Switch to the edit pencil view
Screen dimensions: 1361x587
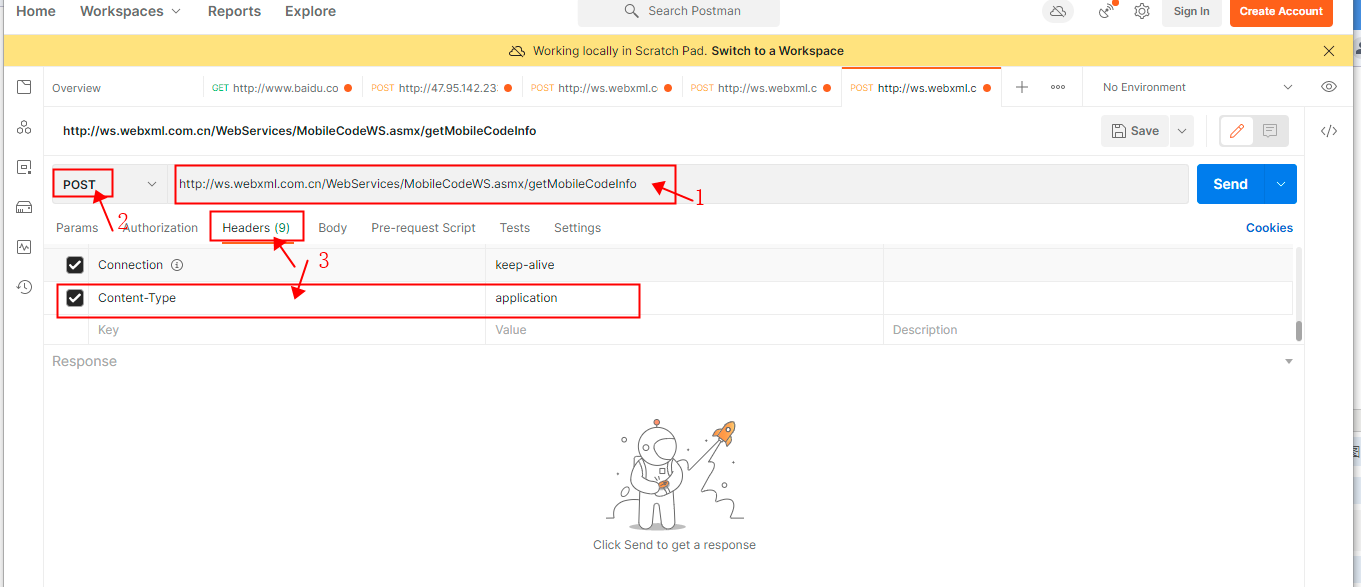[1237, 131]
